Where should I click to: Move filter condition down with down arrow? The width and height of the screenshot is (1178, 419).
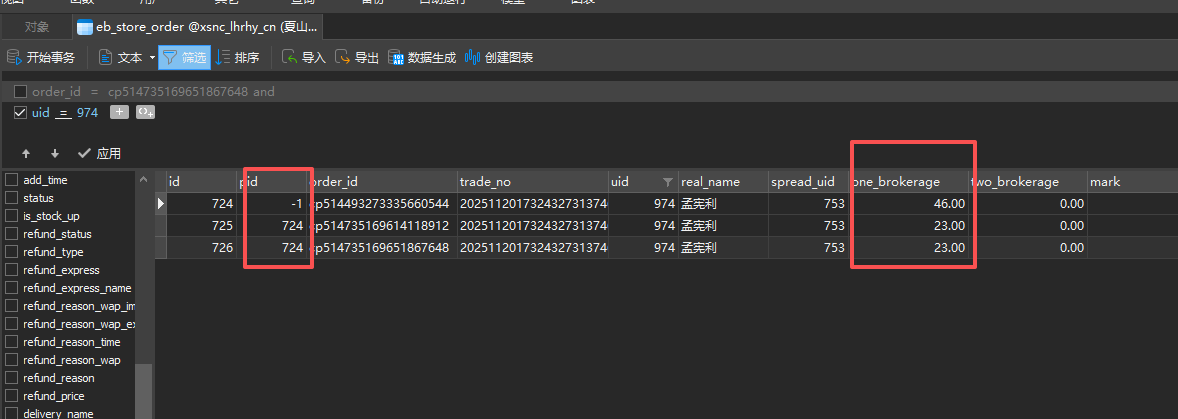coord(55,154)
